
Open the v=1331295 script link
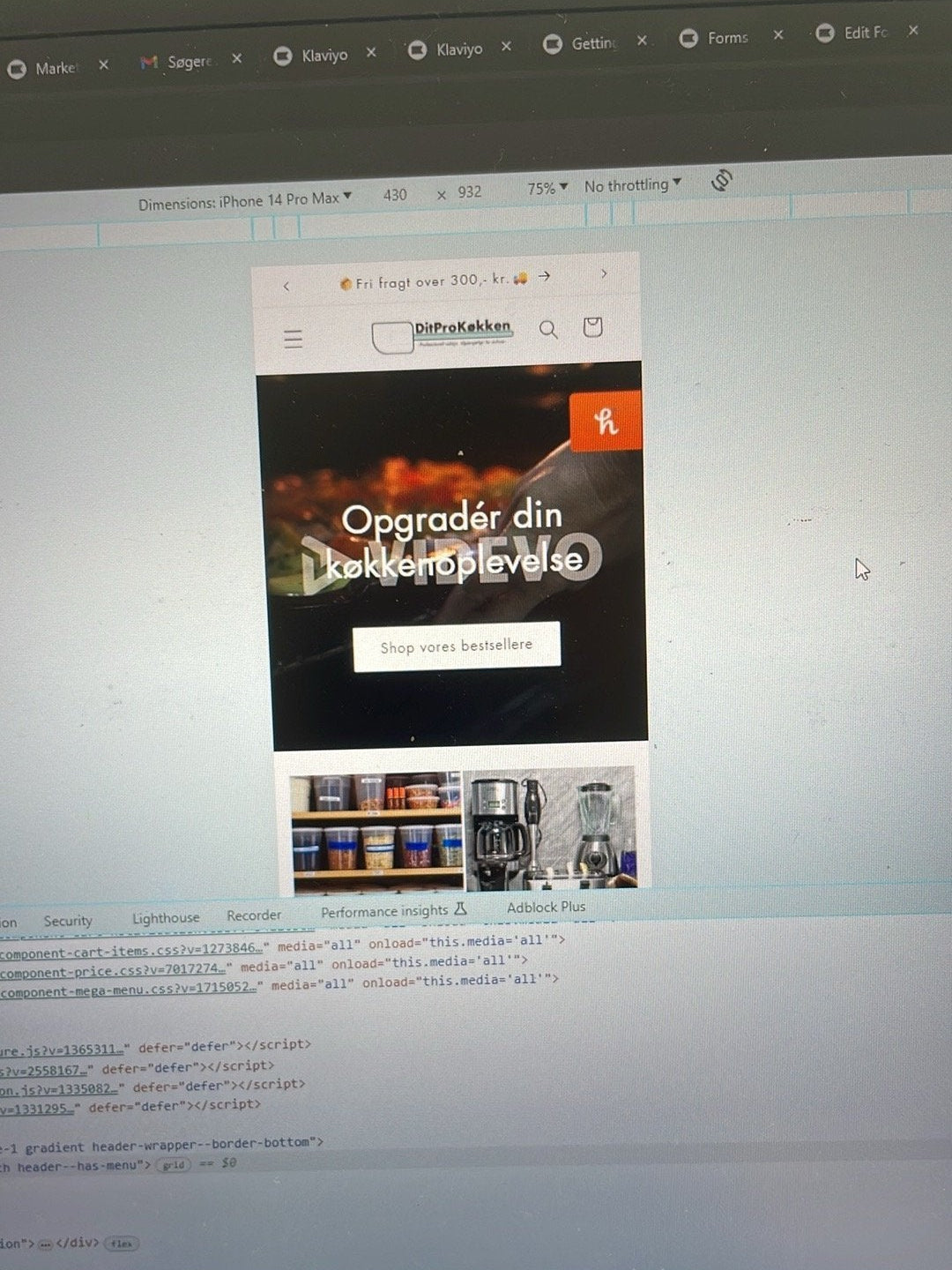click(x=38, y=1107)
